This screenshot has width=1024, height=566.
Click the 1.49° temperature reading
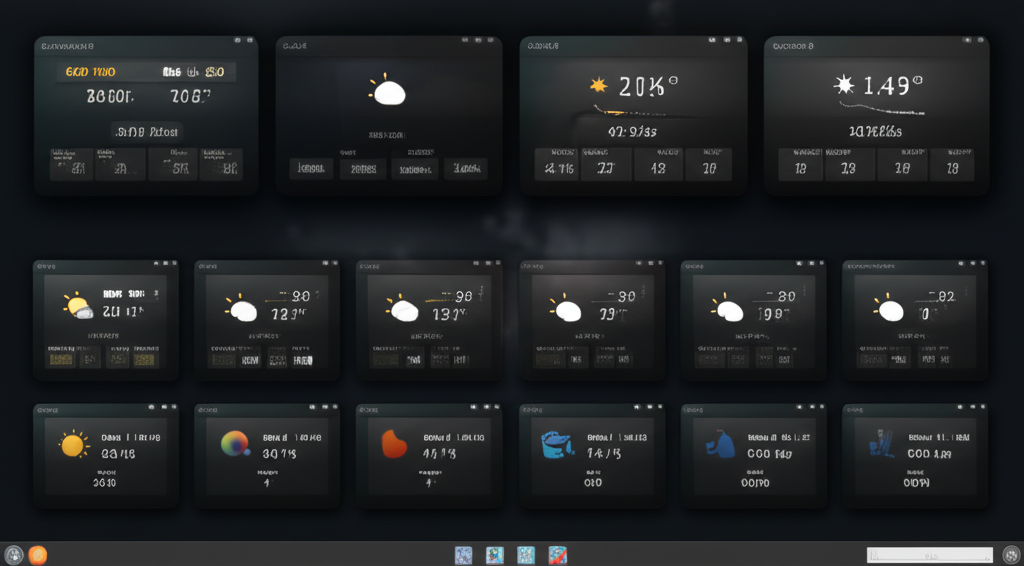[893, 86]
